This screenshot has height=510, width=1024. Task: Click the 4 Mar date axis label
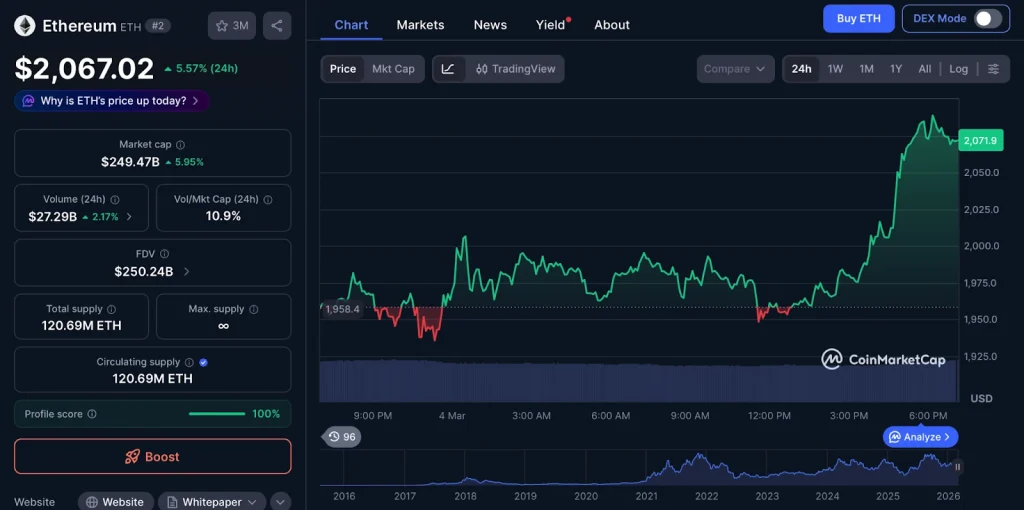452,415
